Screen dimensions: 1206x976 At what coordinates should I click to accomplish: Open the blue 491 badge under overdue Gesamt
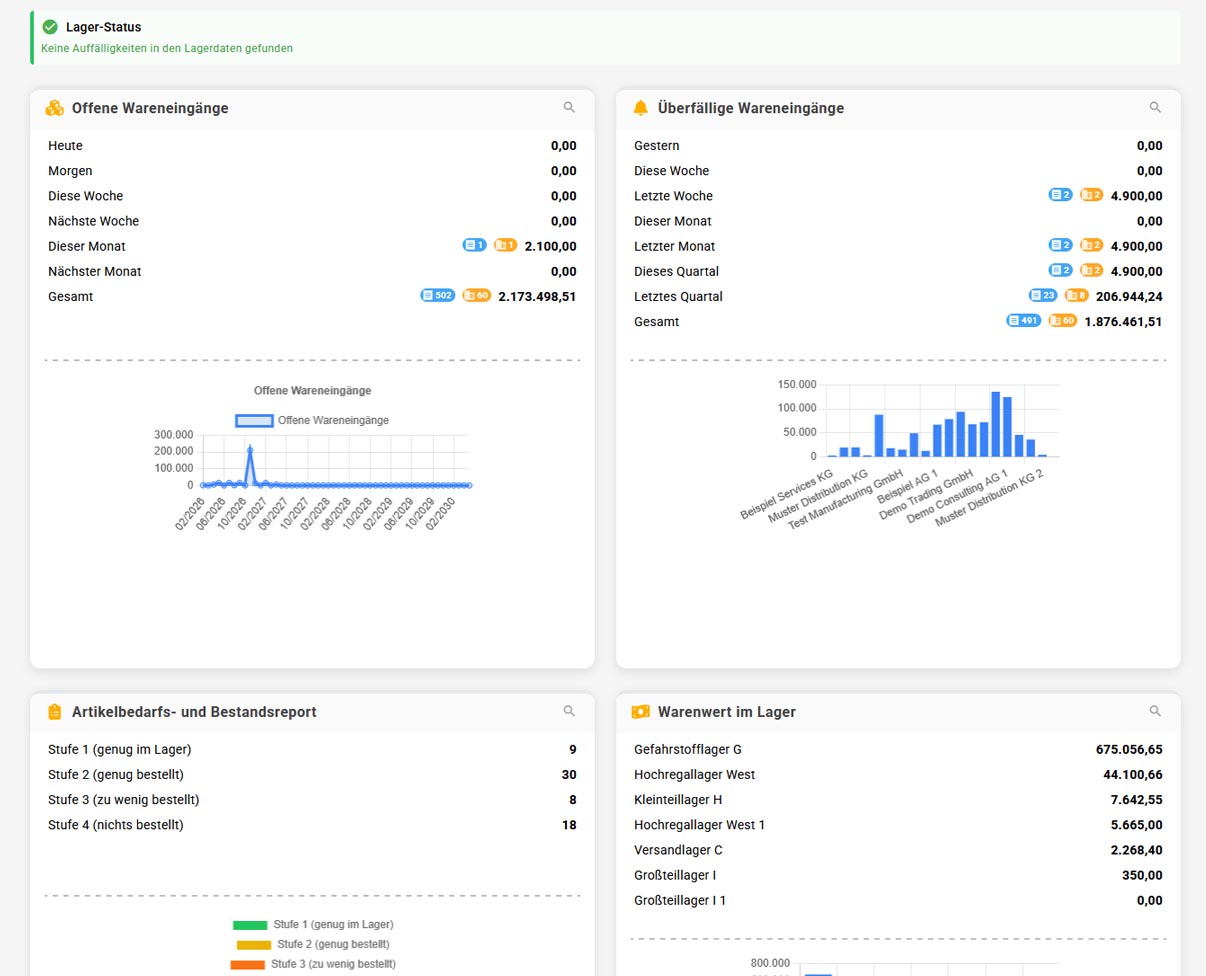pos(1023,321)
